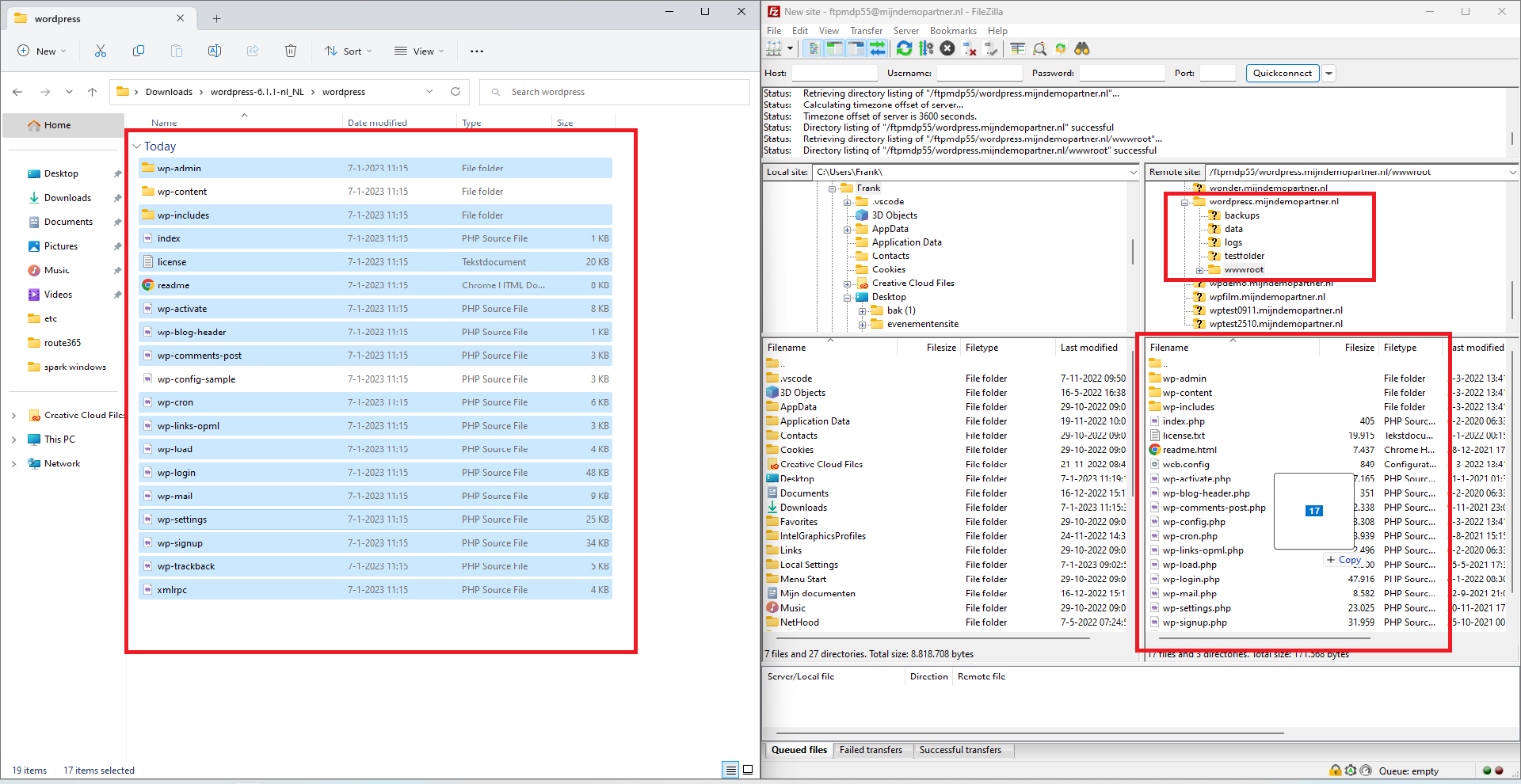Screen dimensions: 1521x784
Task: Open FileZilla Transfer menu
Action: 867,31
